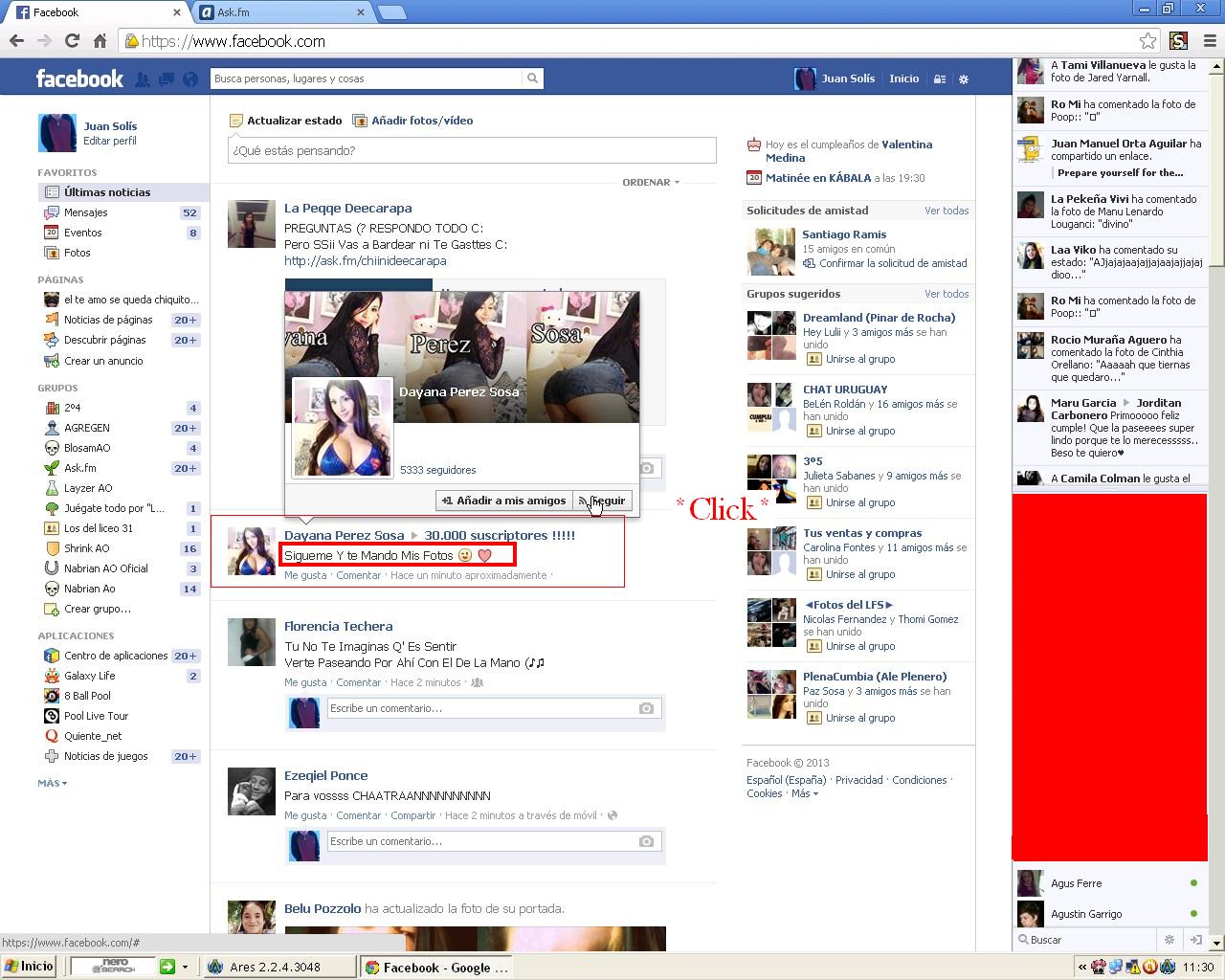Select the Facebook browser tab

(96, 12)
